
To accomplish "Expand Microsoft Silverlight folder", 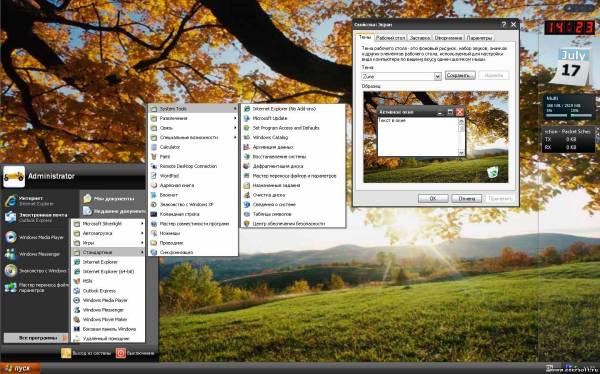I will pos(108,224).
